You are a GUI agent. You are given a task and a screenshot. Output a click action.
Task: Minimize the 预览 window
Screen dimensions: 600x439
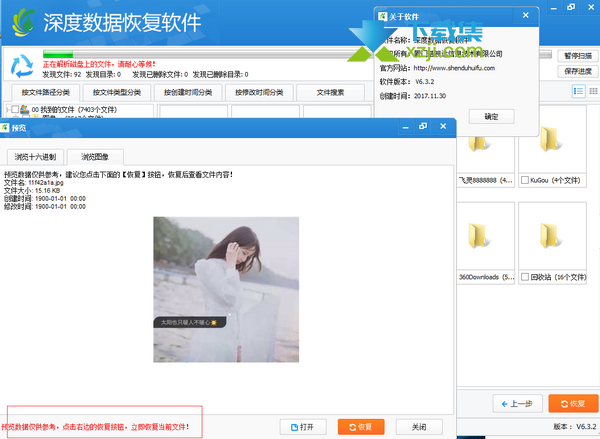(x=406, y=127)
